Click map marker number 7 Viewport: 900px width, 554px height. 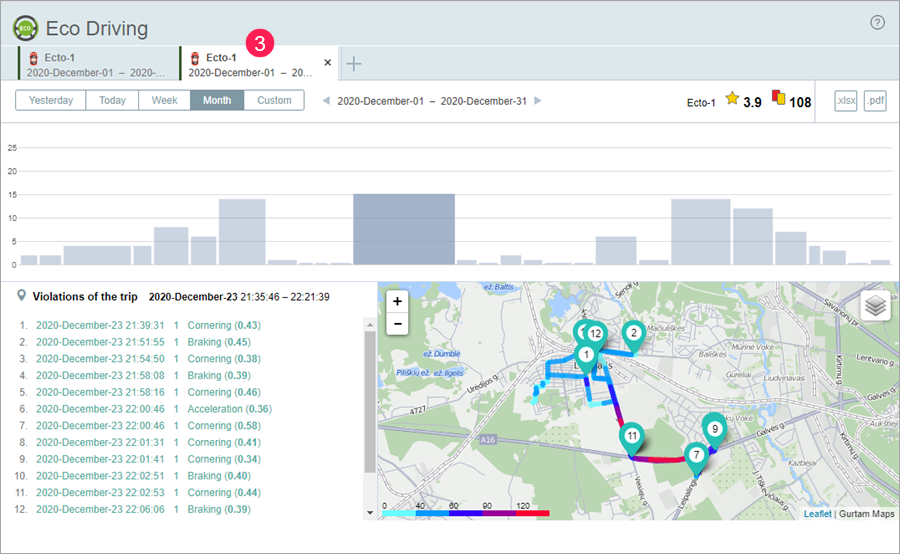click(x=696, y=455)
